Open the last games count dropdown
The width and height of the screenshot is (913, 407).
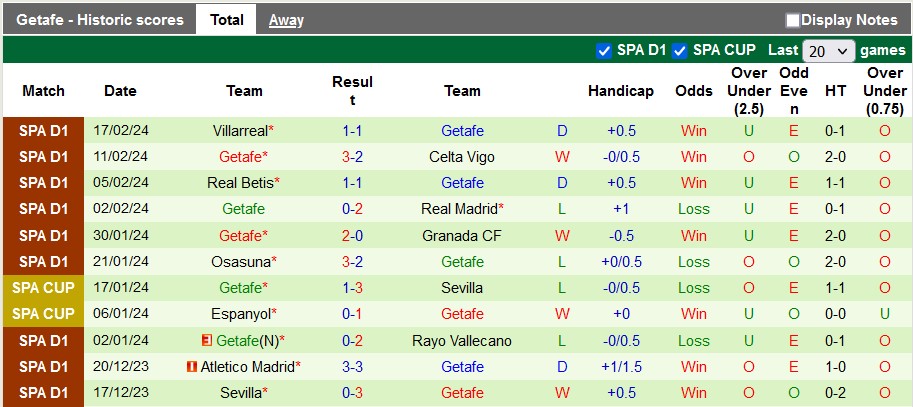coord(829,51)
